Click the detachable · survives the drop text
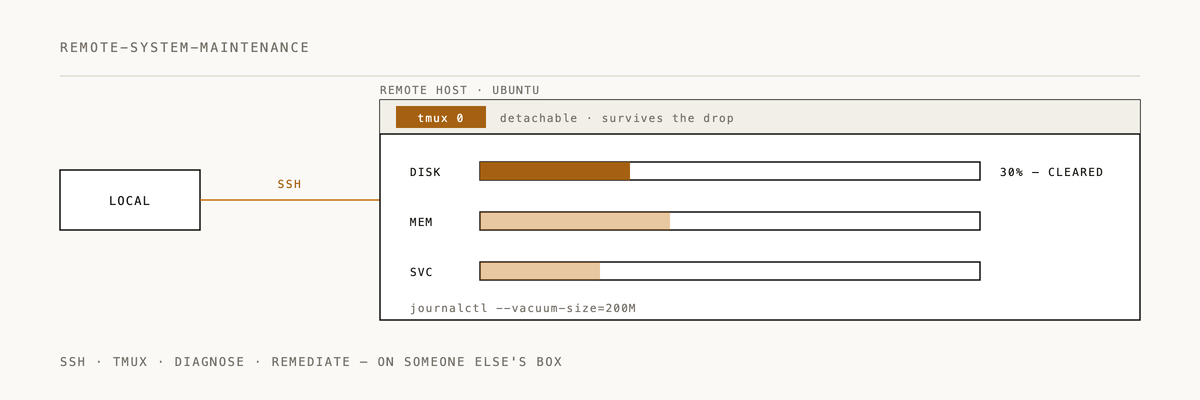Image resolution: width=1200 pixels, height=400 pixels. point(617,118)
